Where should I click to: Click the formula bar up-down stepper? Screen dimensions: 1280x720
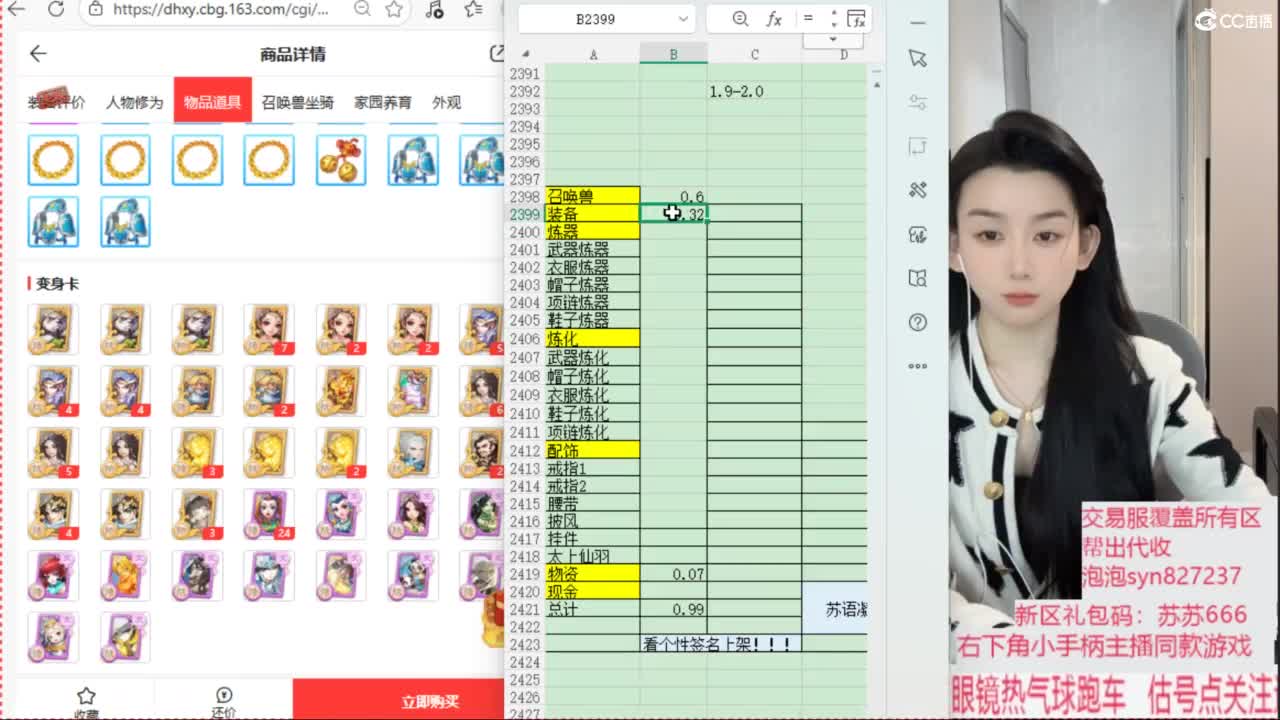[x=833, y=19]
